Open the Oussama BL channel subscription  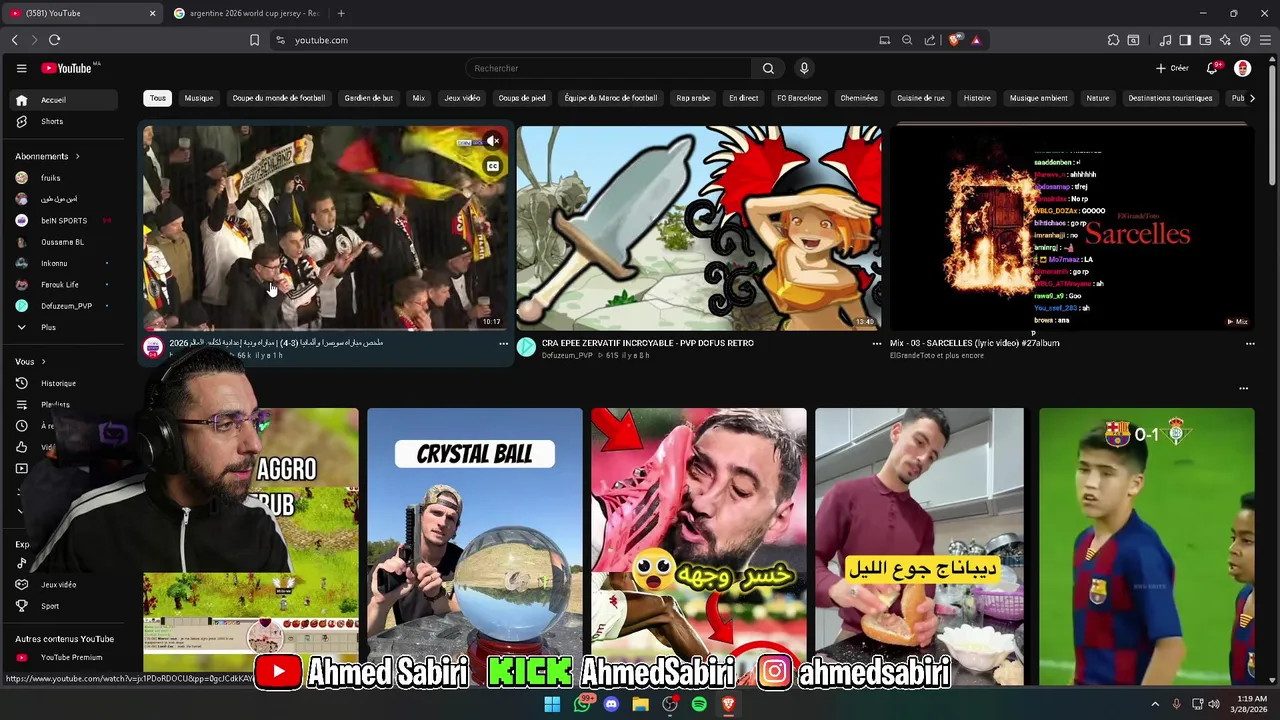(62, 242)
